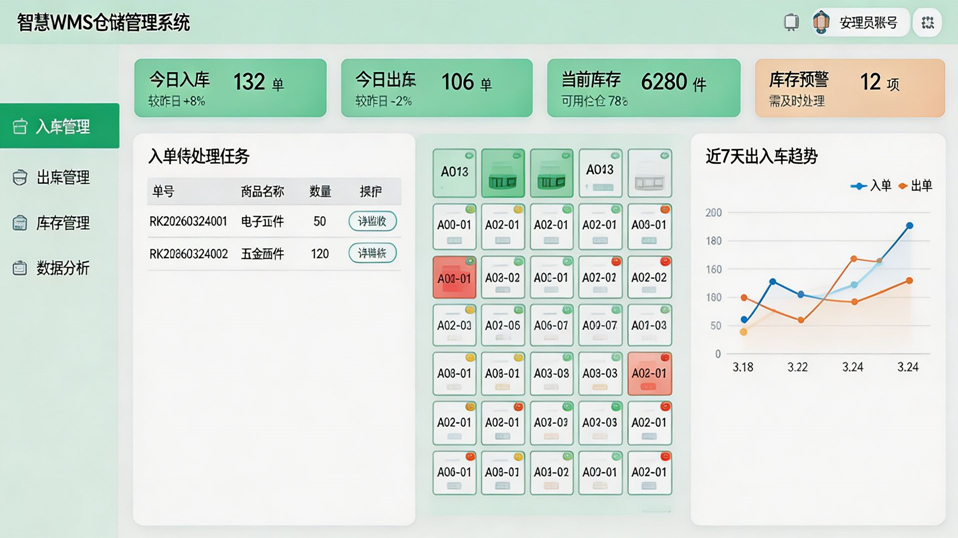Click the 较昨日 -2% text
This screenshot has width=958, height=538.
click(x=384, y=101)
